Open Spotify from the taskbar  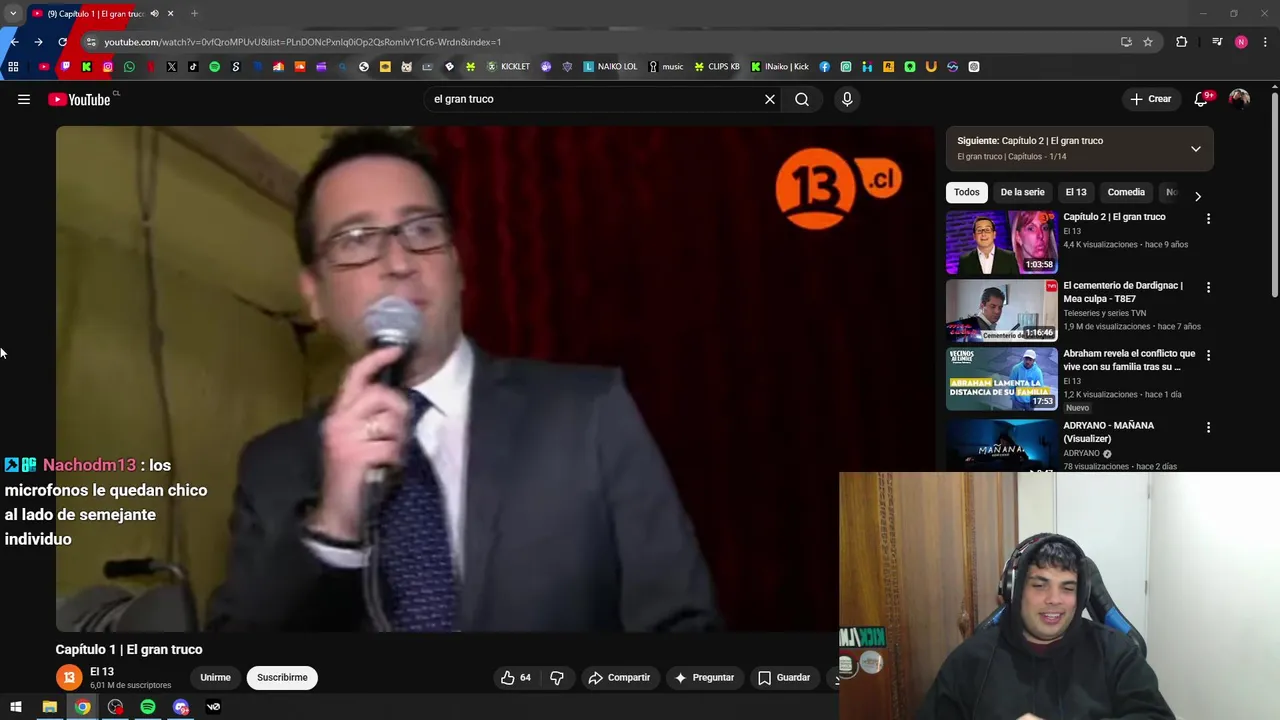pos(148,707)
